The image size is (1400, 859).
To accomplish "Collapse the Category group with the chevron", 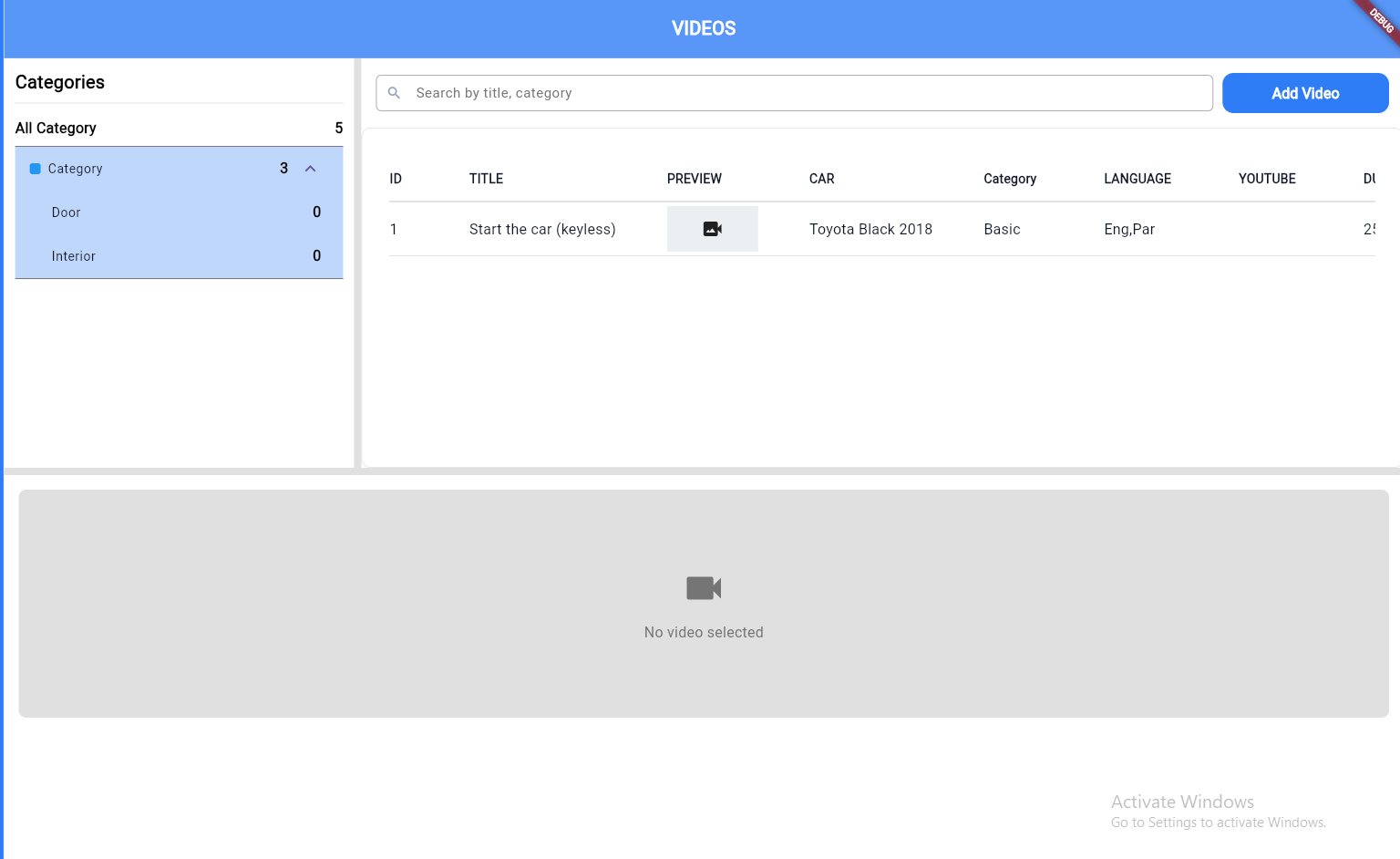I will coord(311,169).
